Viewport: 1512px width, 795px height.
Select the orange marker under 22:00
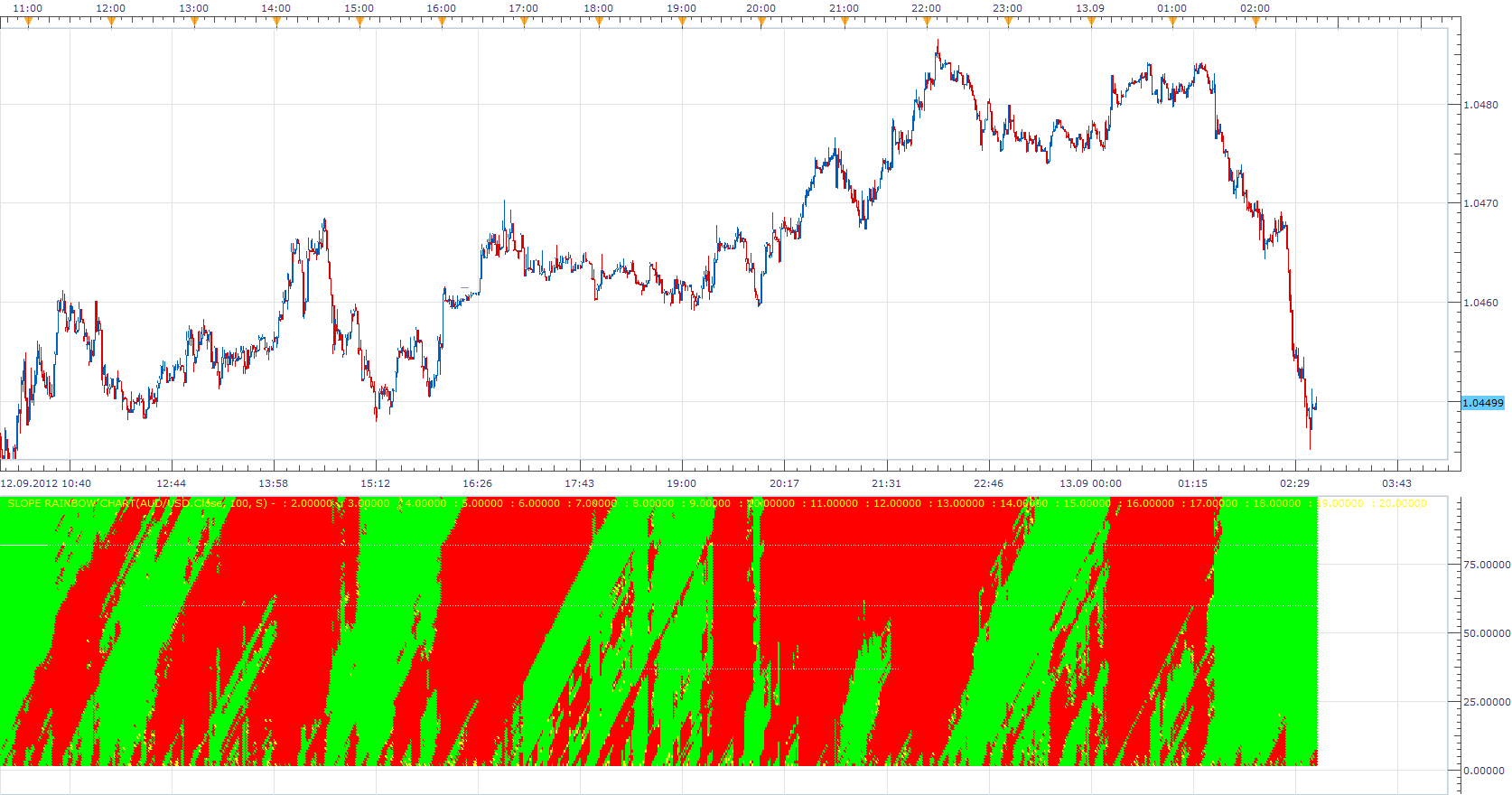click(927, 23)
